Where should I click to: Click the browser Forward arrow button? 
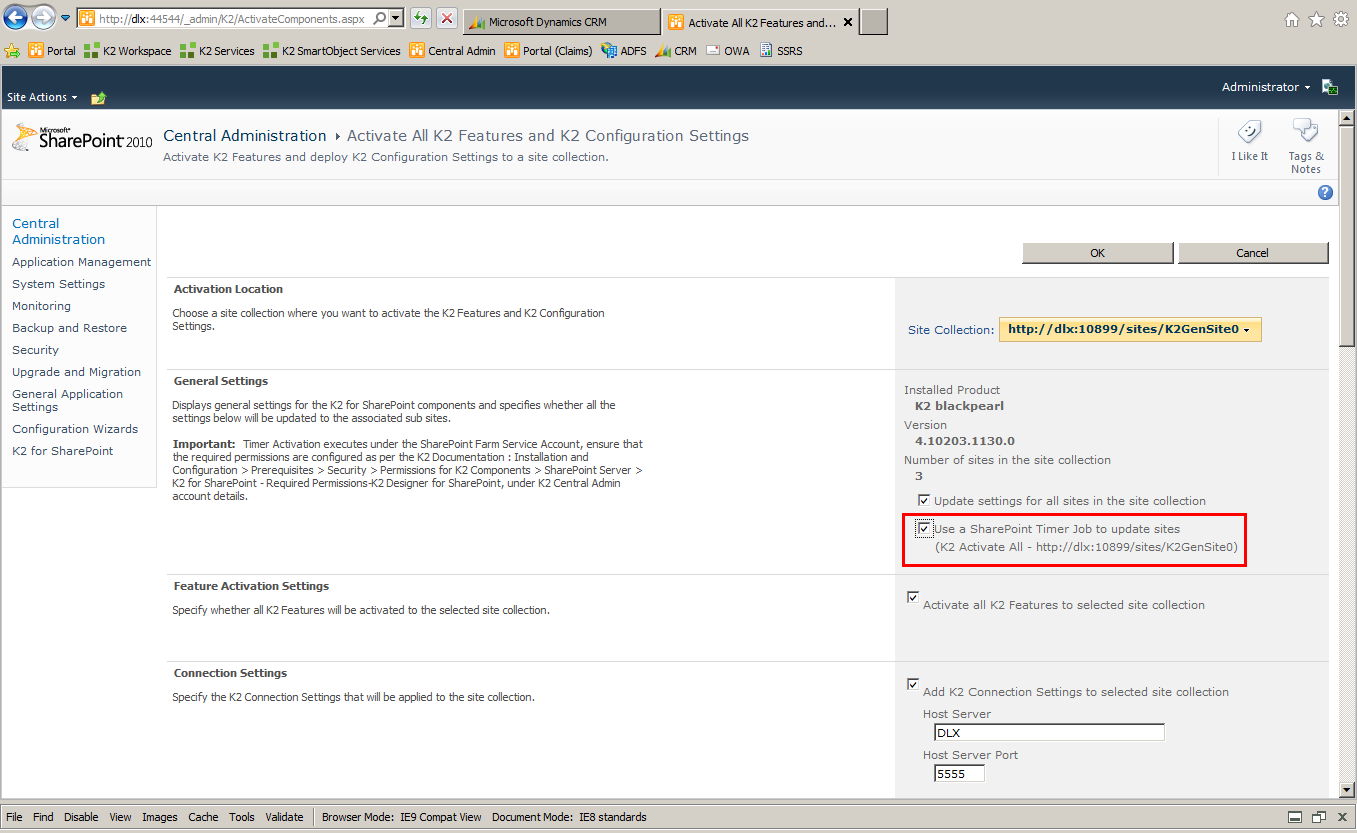(x=43, y=18)
